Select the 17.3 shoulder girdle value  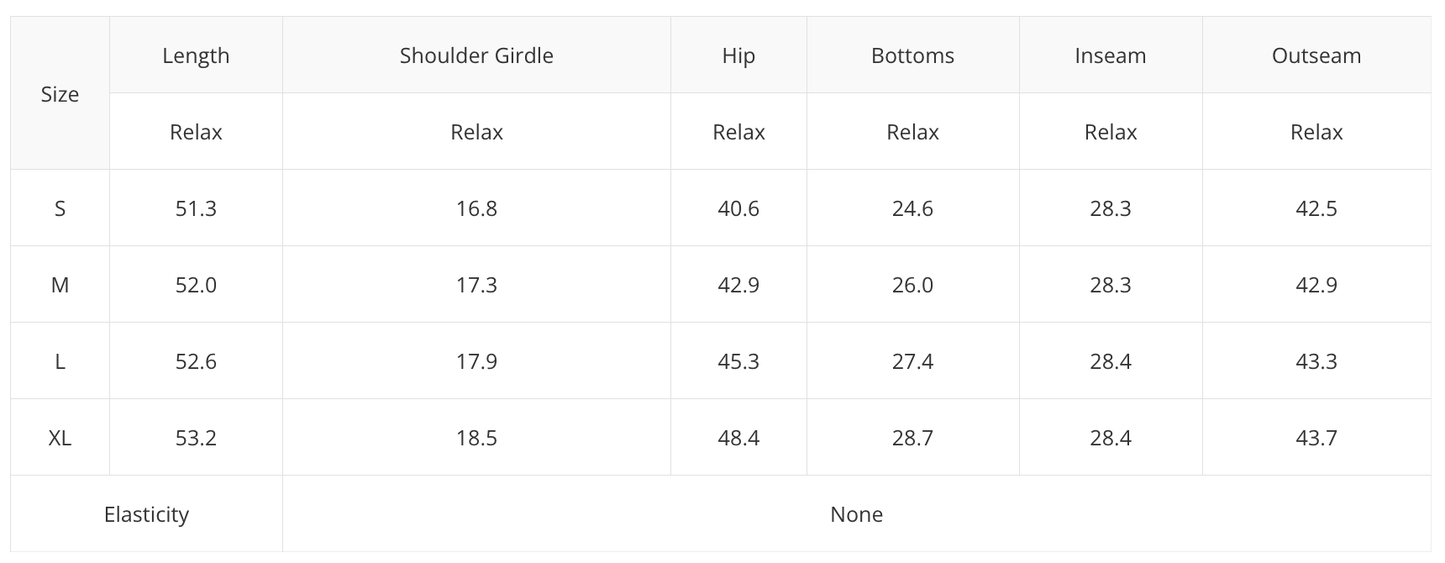tap(476, 285)
